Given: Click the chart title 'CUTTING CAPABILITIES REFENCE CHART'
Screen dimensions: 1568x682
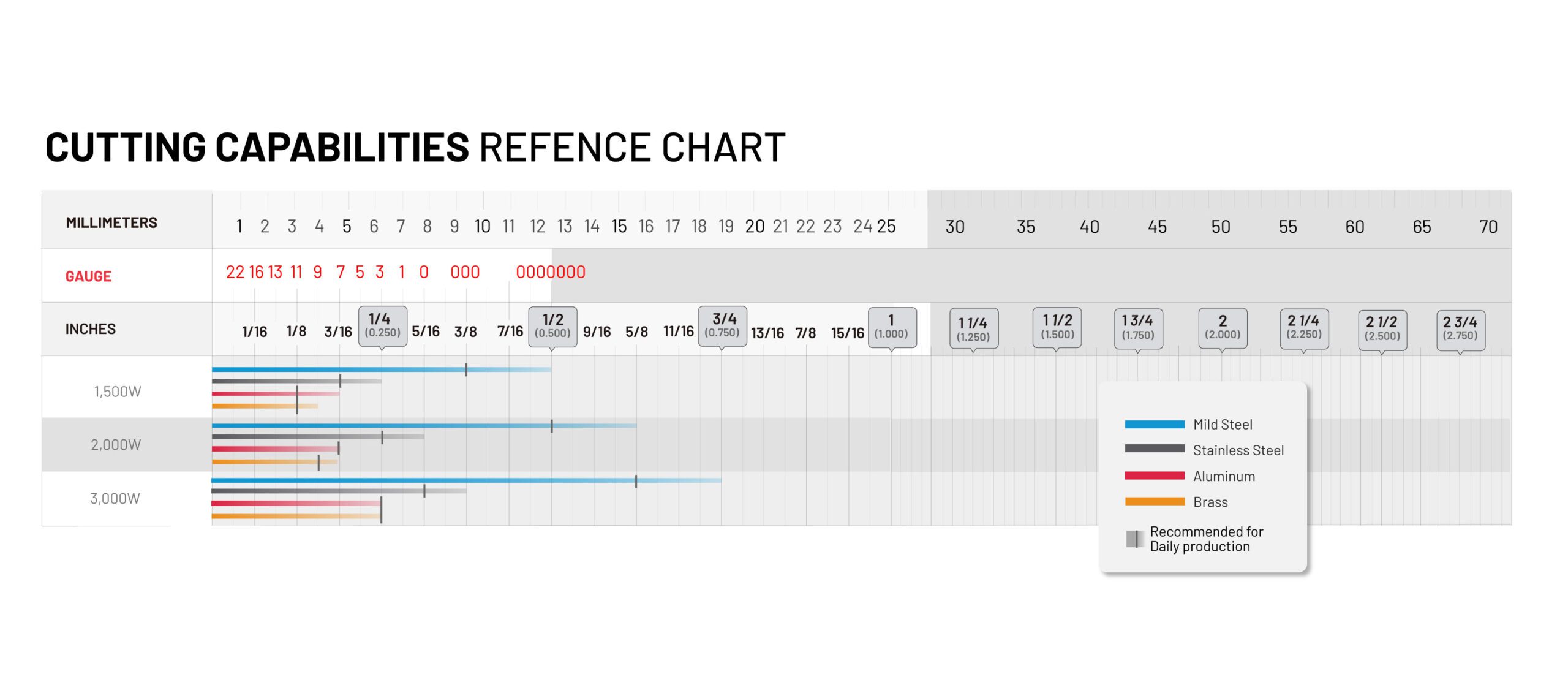Looking at the screenshot, I should click(x=415, y=148).
